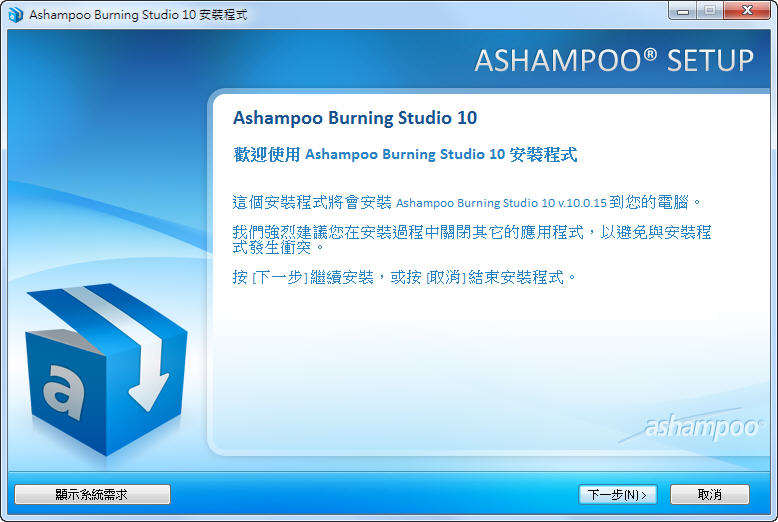Close the setup window
The width and height of the screenshot is (778, 522).
pos(747,11)
